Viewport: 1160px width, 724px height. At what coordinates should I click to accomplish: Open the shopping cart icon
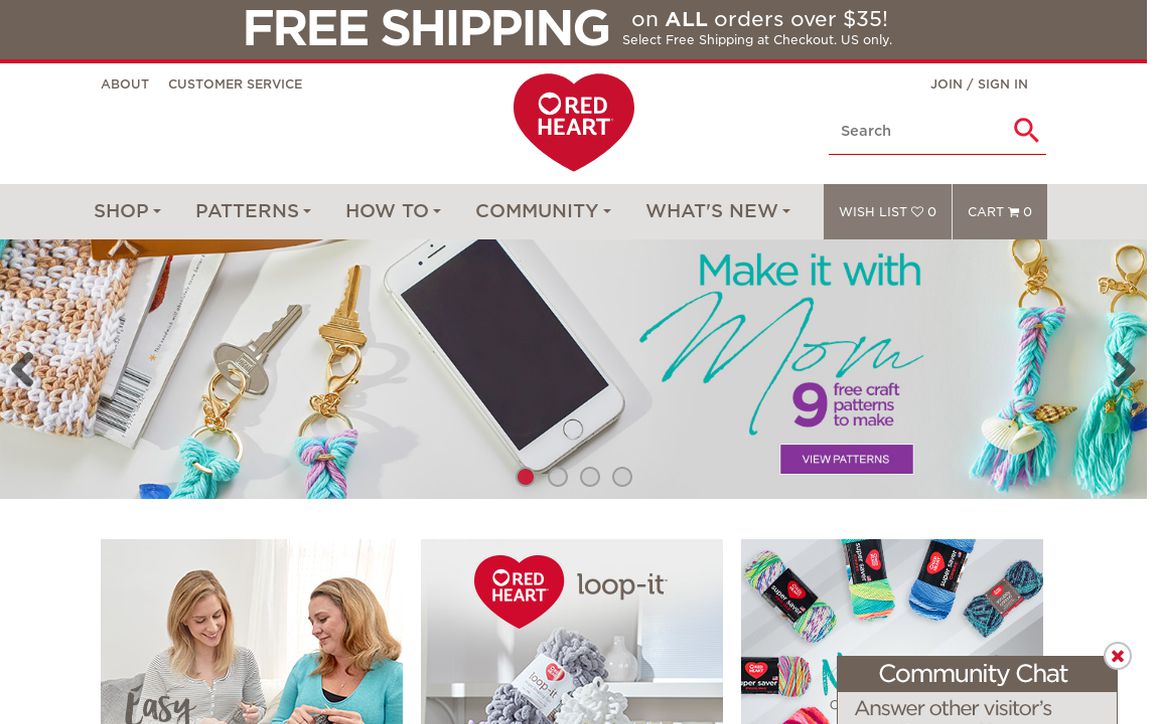pos(1014,212)
